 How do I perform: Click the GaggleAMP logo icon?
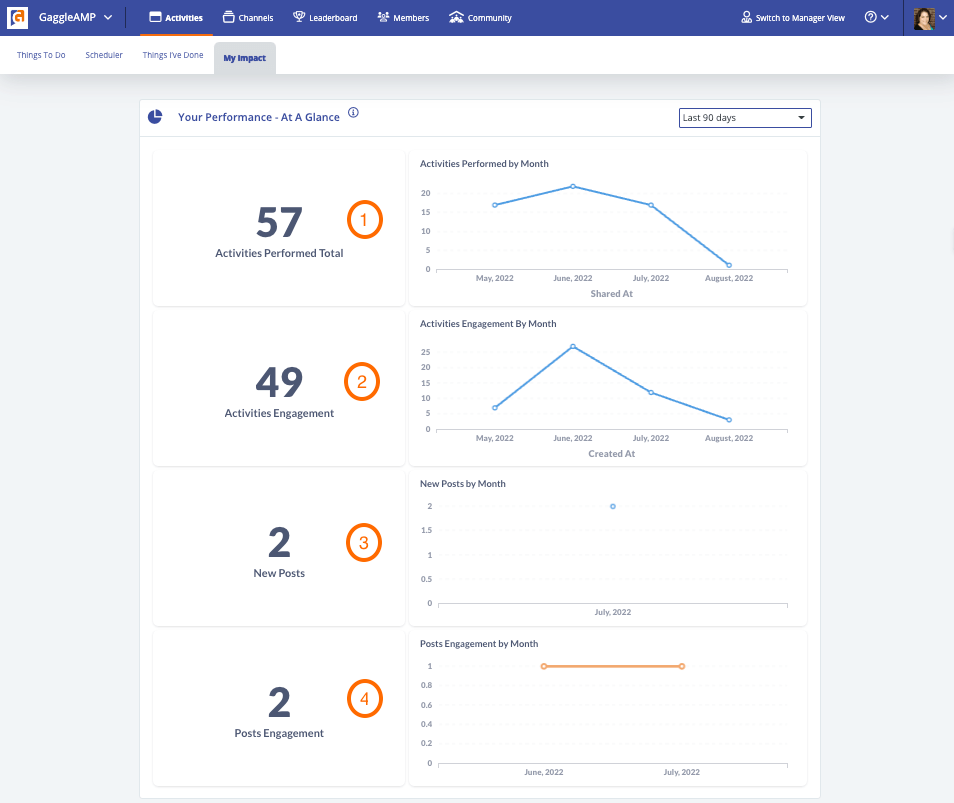17,18
